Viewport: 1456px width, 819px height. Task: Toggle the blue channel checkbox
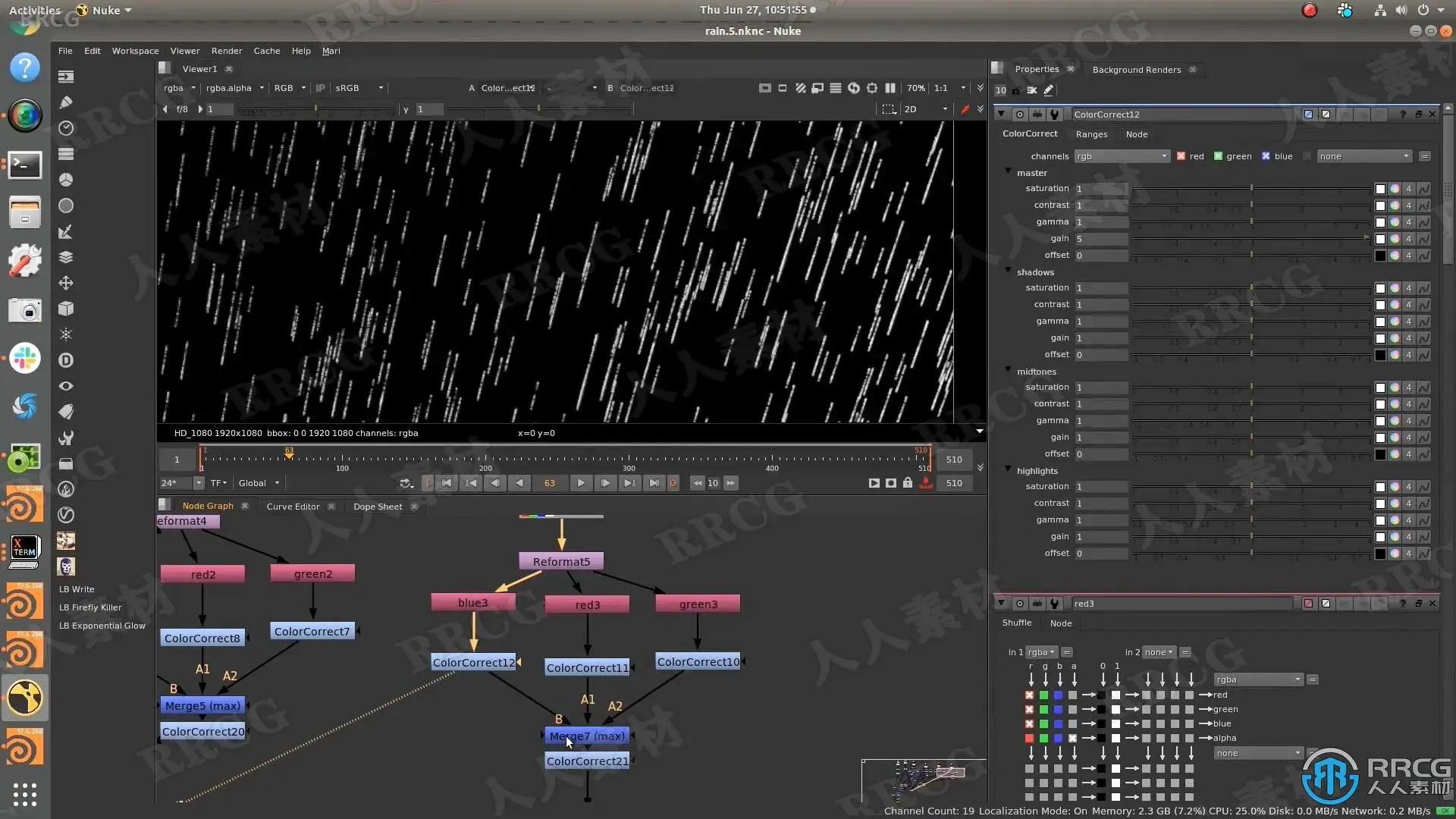point(1266,156)
